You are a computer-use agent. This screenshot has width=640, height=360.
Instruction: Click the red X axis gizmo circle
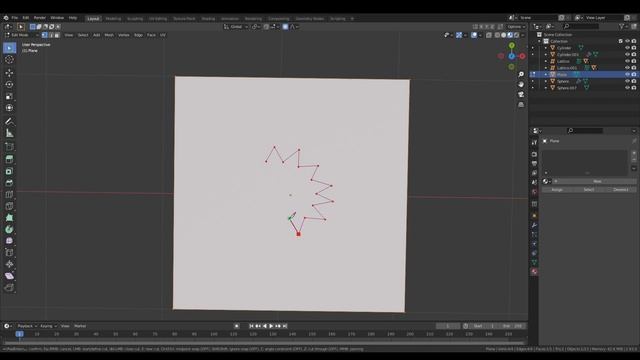(x=522, y=56)
